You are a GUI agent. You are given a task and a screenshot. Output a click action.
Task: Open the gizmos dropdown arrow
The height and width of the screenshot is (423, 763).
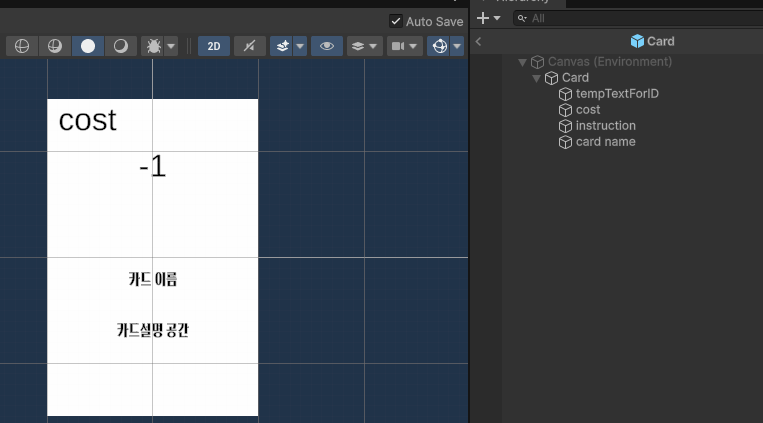[457, 46]
